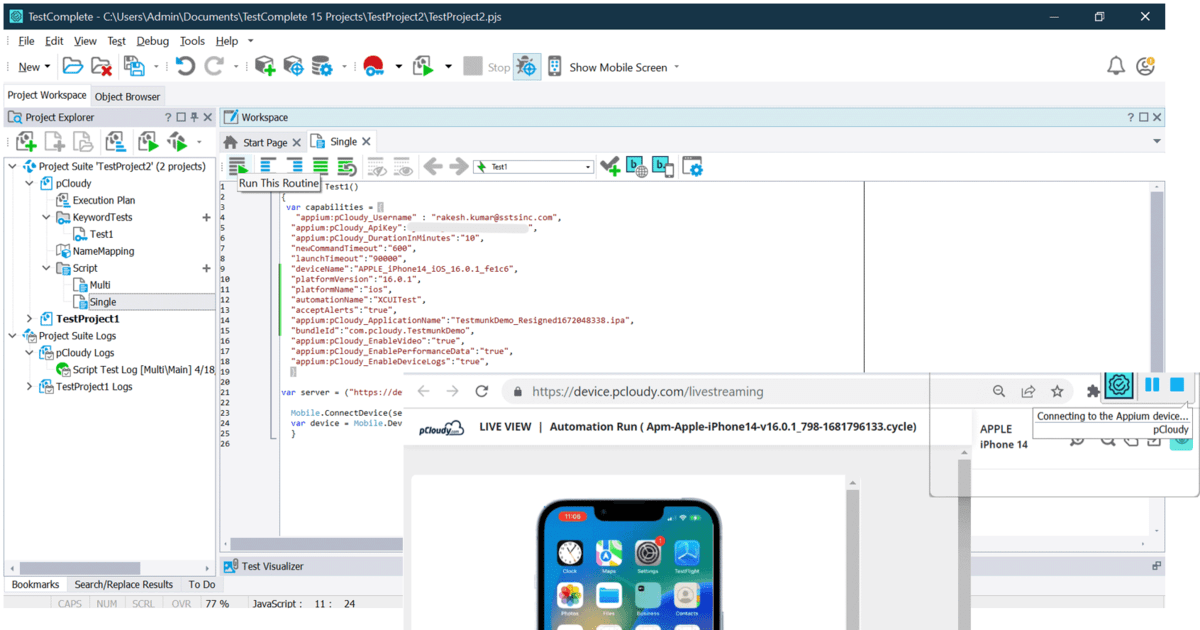The width and height of the screenshot is (1200, 630).
Task: Open the Debug menu
Action: click(153, 41)
